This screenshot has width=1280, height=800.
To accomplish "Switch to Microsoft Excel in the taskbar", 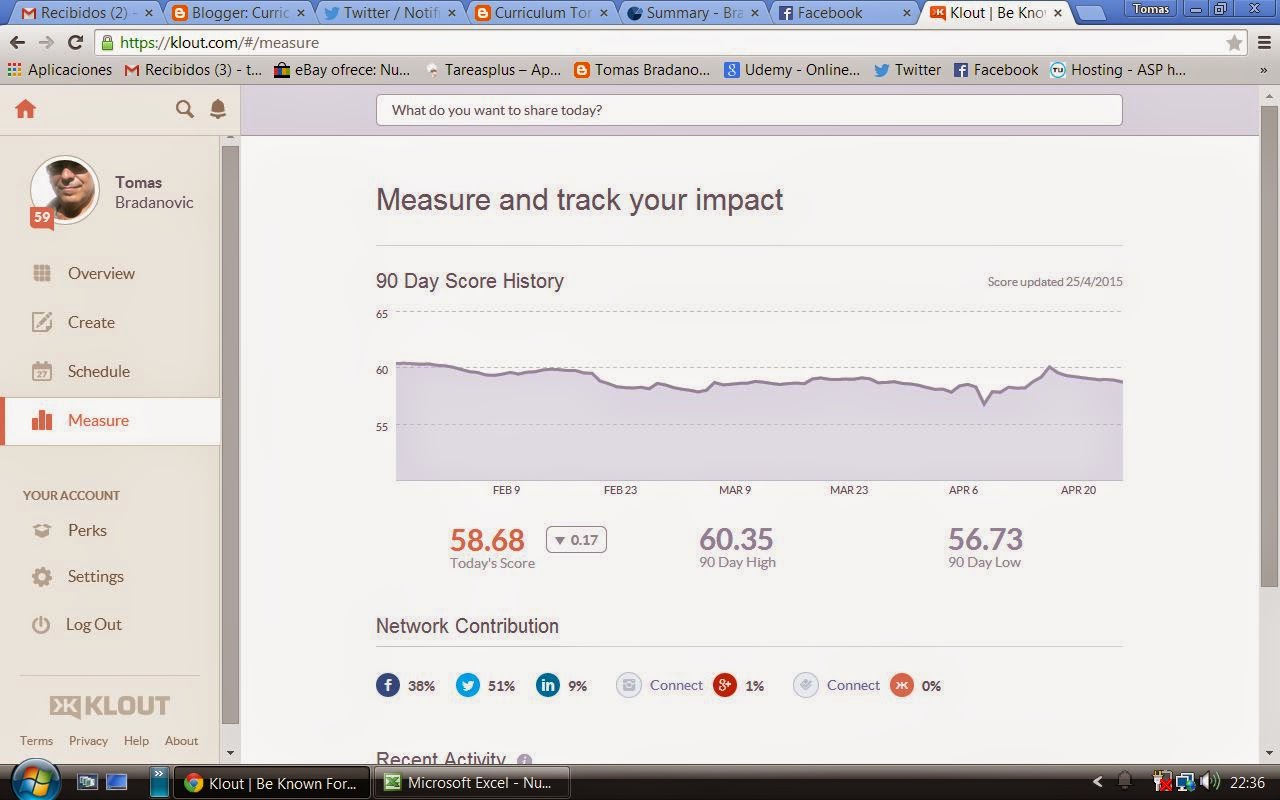I will tap(471, 783).
